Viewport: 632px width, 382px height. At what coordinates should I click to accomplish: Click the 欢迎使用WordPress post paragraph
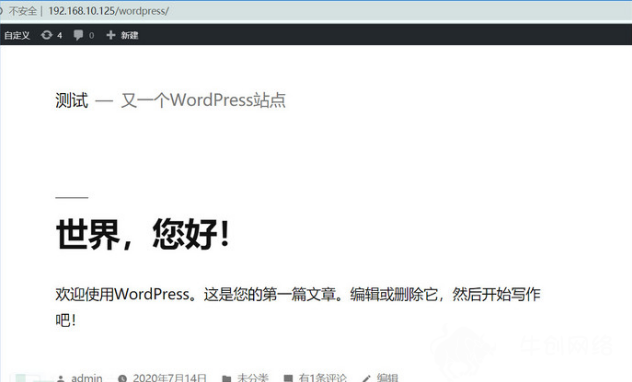(x=297, y=307)
